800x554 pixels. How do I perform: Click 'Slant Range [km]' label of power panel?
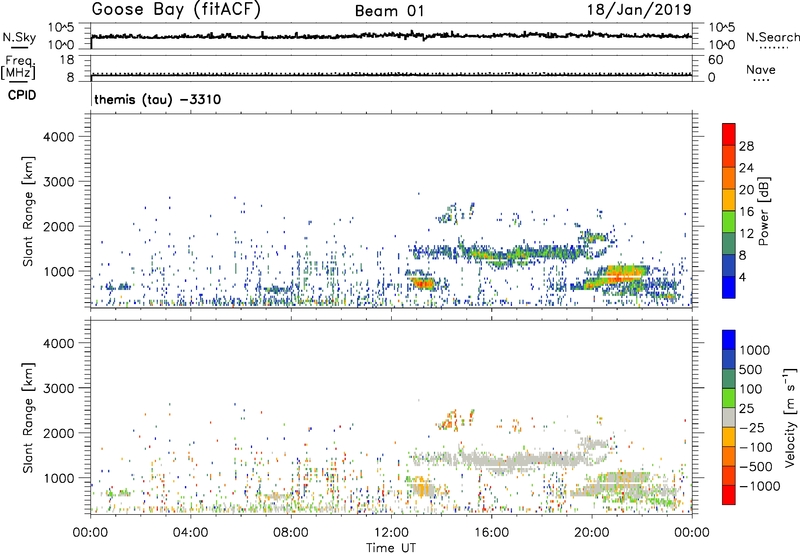(x=28, y=211)
